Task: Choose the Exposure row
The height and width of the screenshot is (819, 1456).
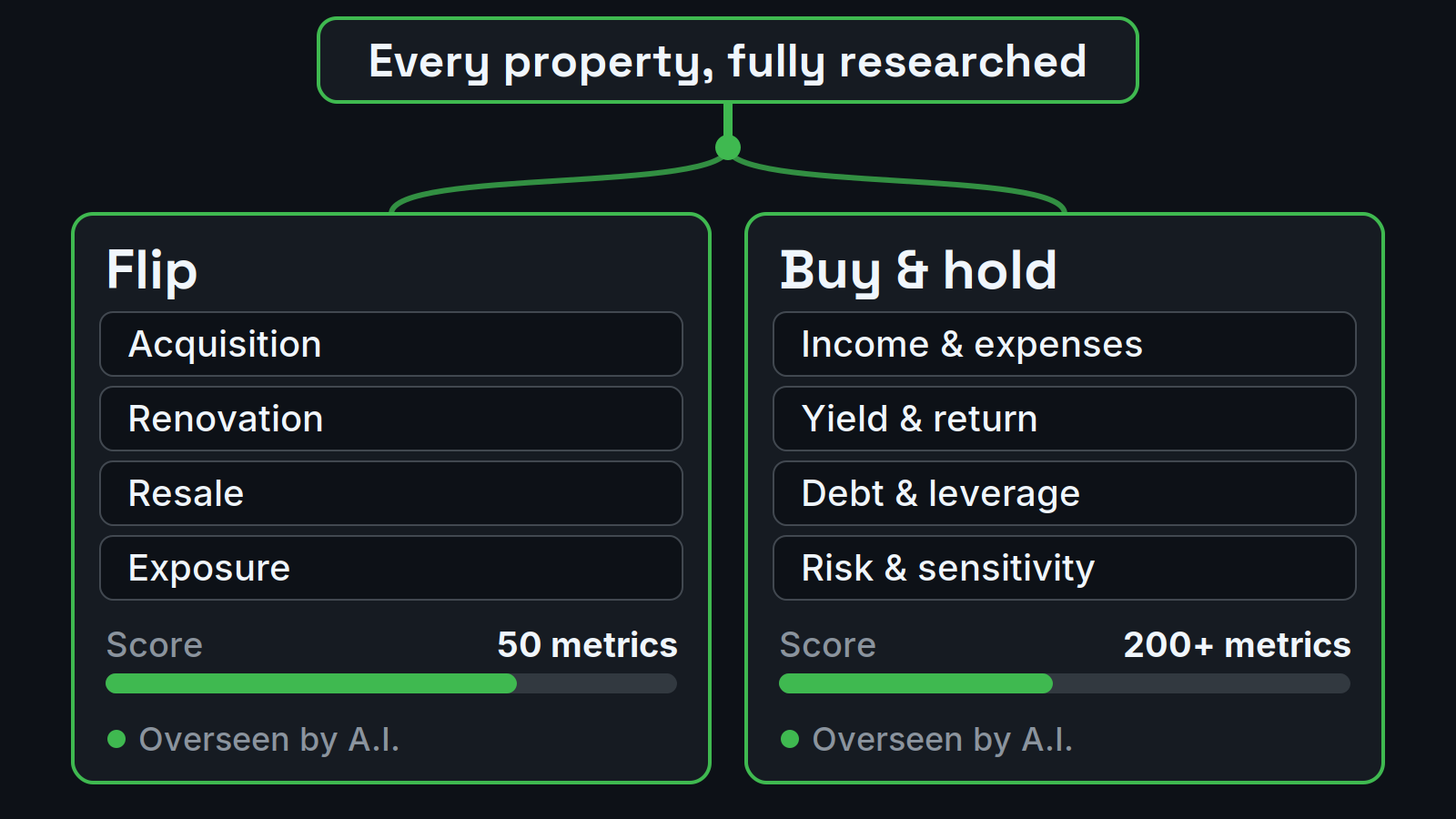Action: (x=391, y=568)
